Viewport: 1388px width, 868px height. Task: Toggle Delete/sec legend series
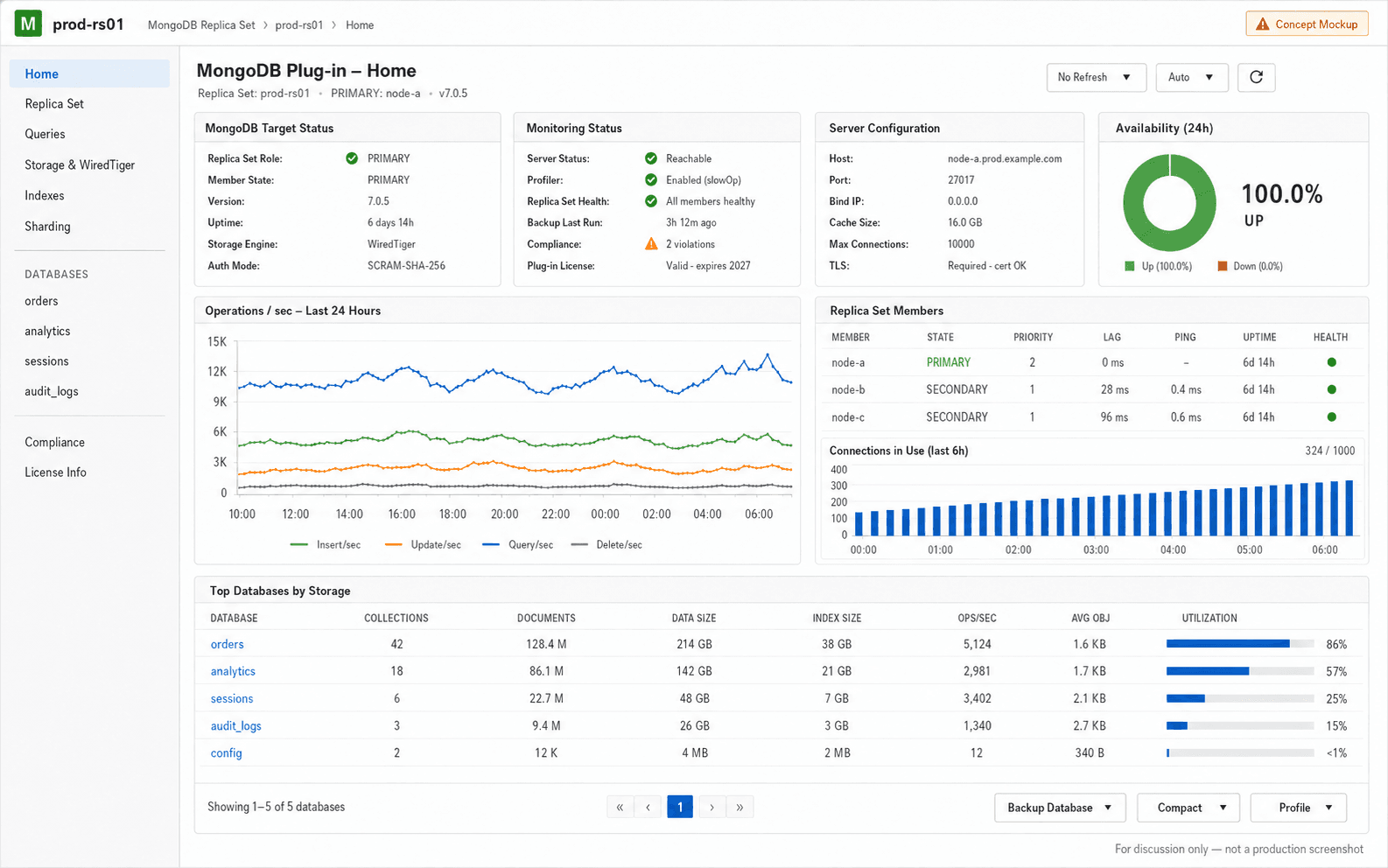click(x=606, y=544)
